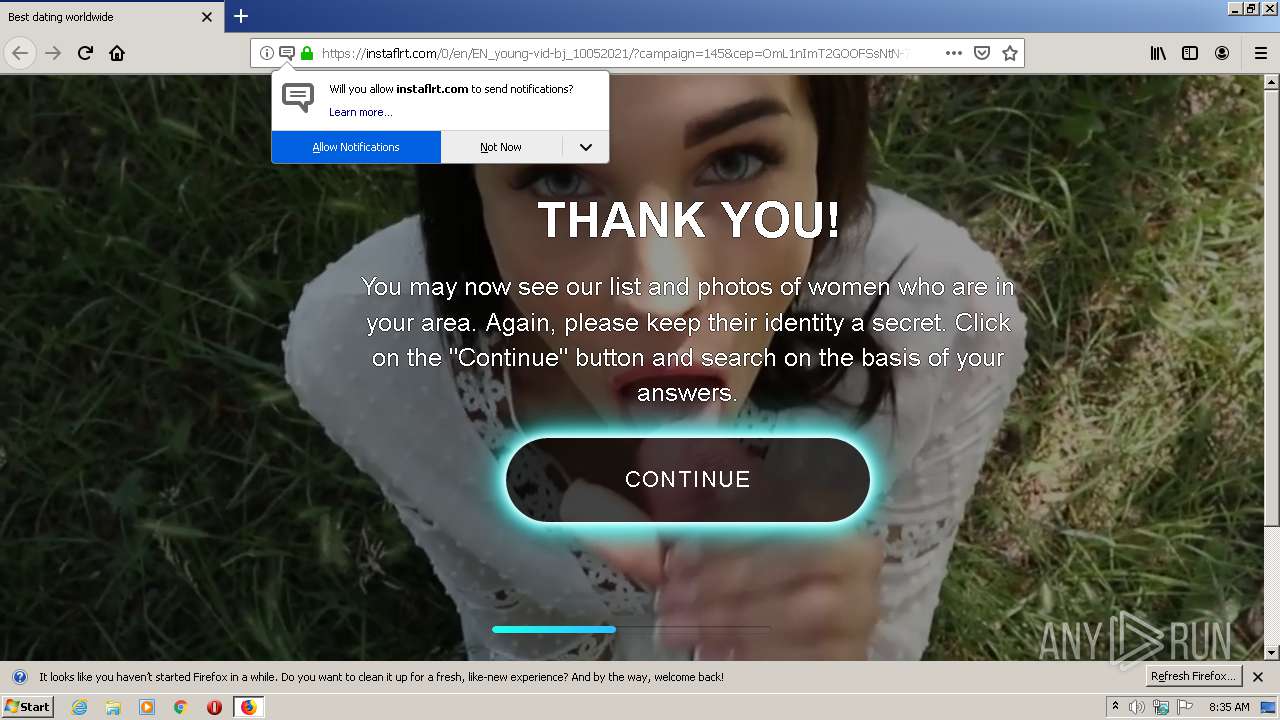Click the Refresh Firefox button
Screen dimensions: 1280x720
tap(1194, 676)
